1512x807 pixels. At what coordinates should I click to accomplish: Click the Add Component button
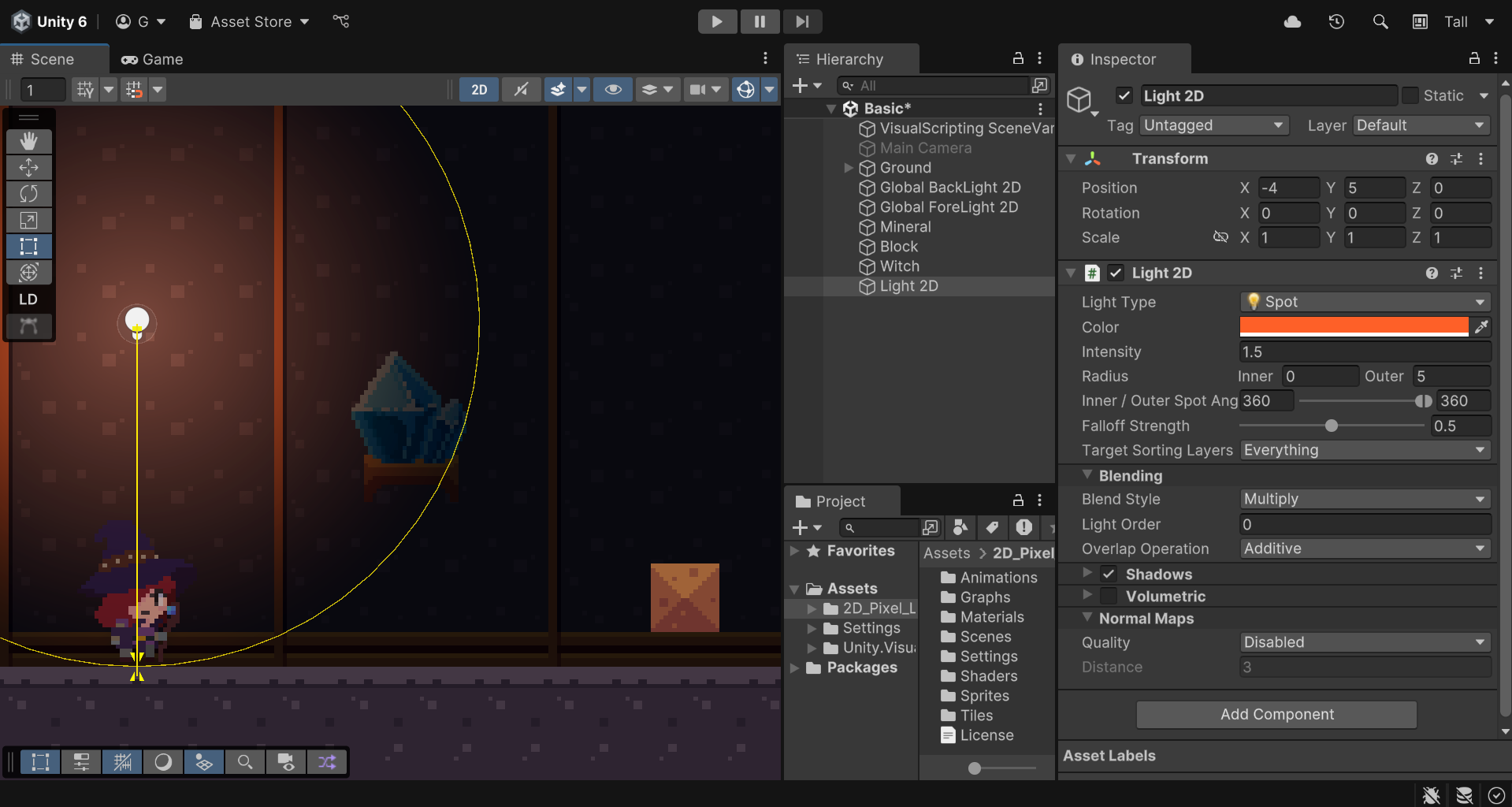coord(1276,715)
